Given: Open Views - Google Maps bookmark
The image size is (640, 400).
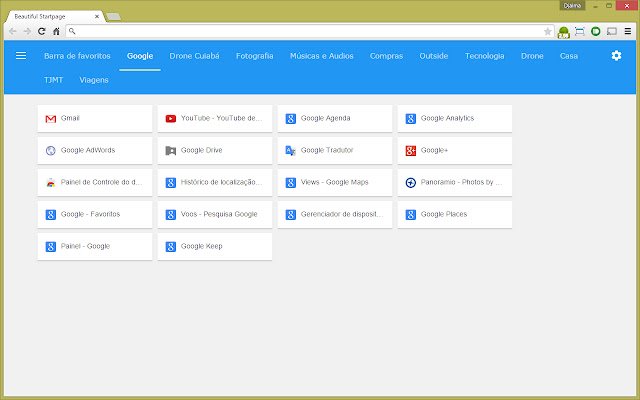Looking at the screenshot, I should pos(335,182).
